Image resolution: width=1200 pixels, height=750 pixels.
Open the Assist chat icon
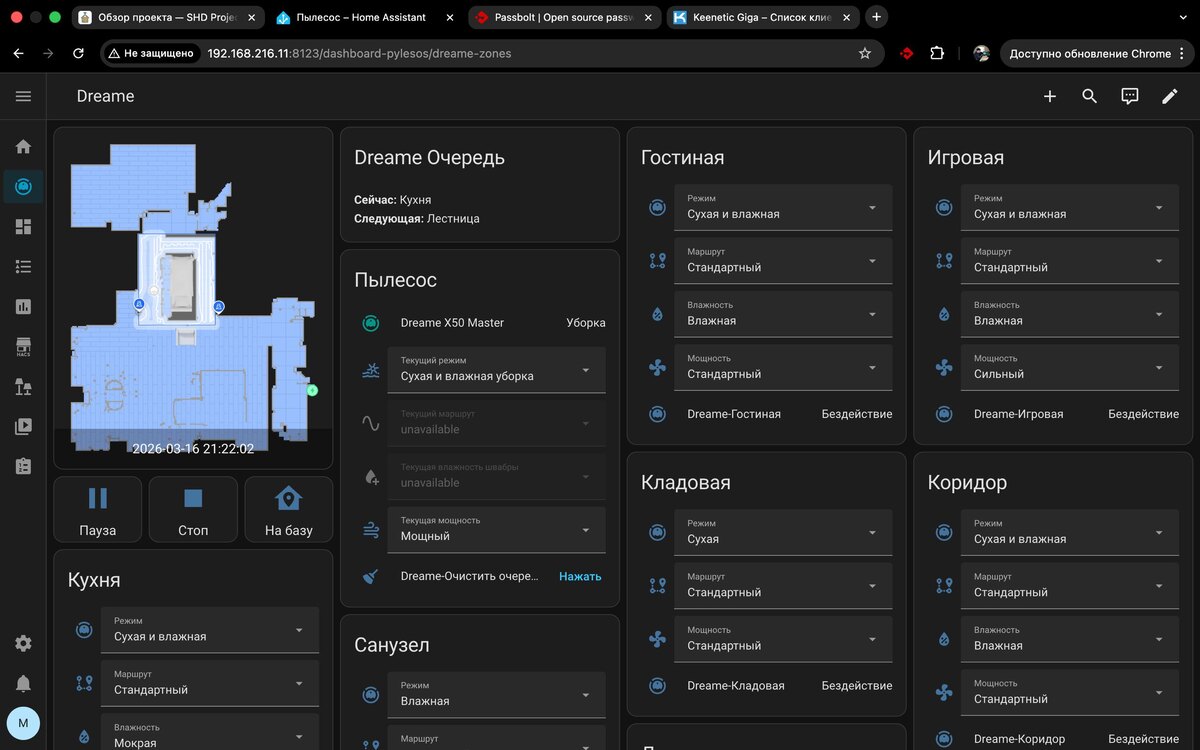coord(1130,96)
